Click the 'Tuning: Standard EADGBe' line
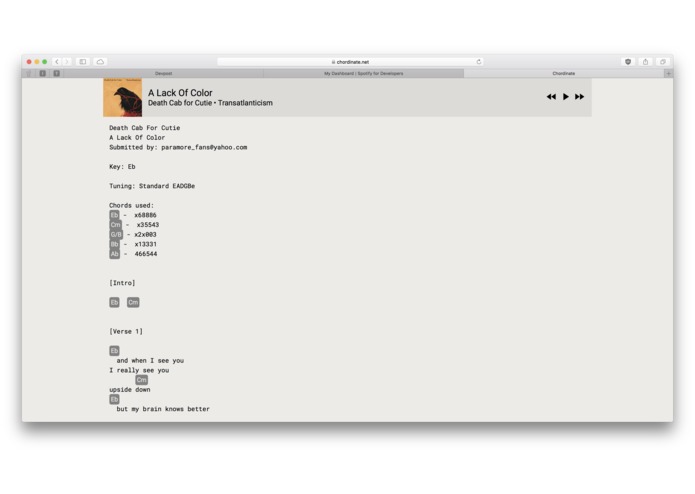This screenshot has height=494, width=695. click(x=152, y=186)
